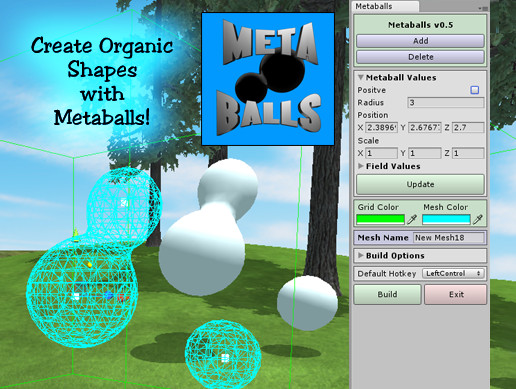The height and width of the screenshot is (389, 516).
Task: Click the 'Default Hotkey' label
Action: pos(387,274)
